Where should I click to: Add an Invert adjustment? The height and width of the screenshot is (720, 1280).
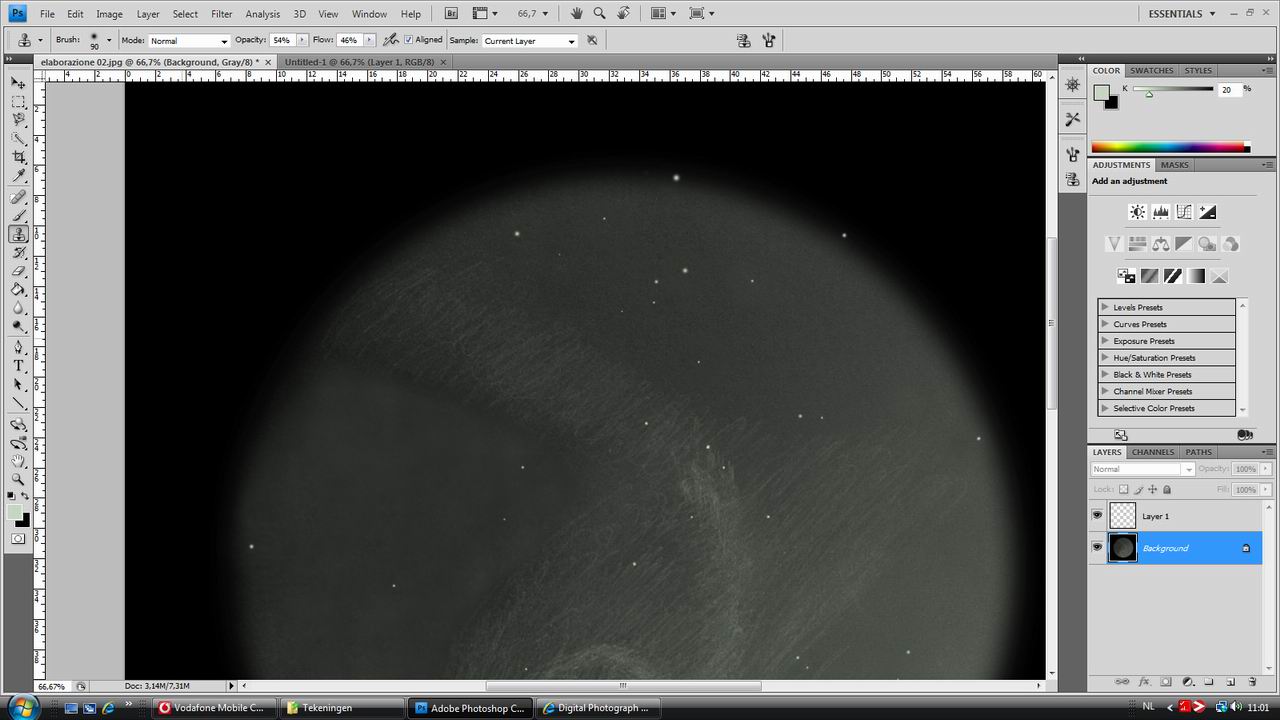(1126, 276)
